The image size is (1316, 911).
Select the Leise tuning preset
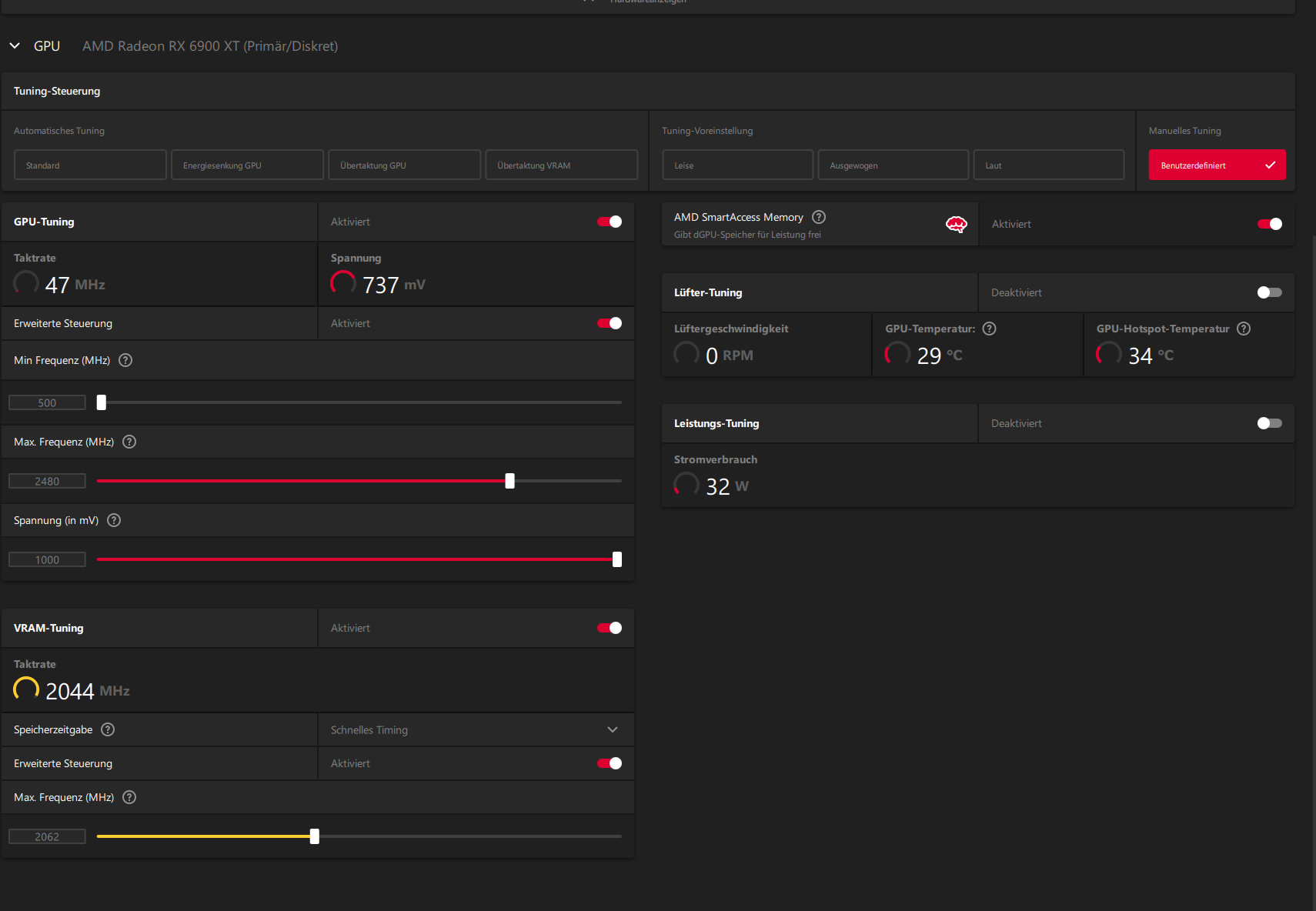click(737, 165)
